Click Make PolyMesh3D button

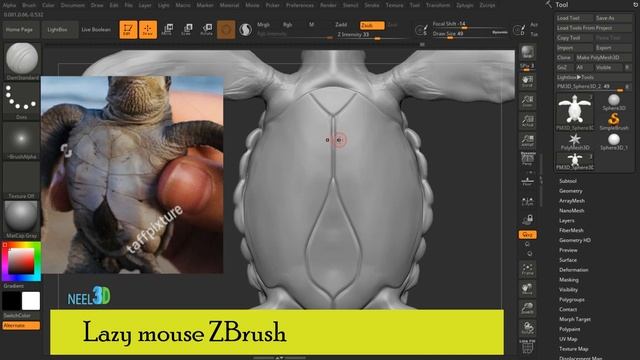click(x=603, y=58)
